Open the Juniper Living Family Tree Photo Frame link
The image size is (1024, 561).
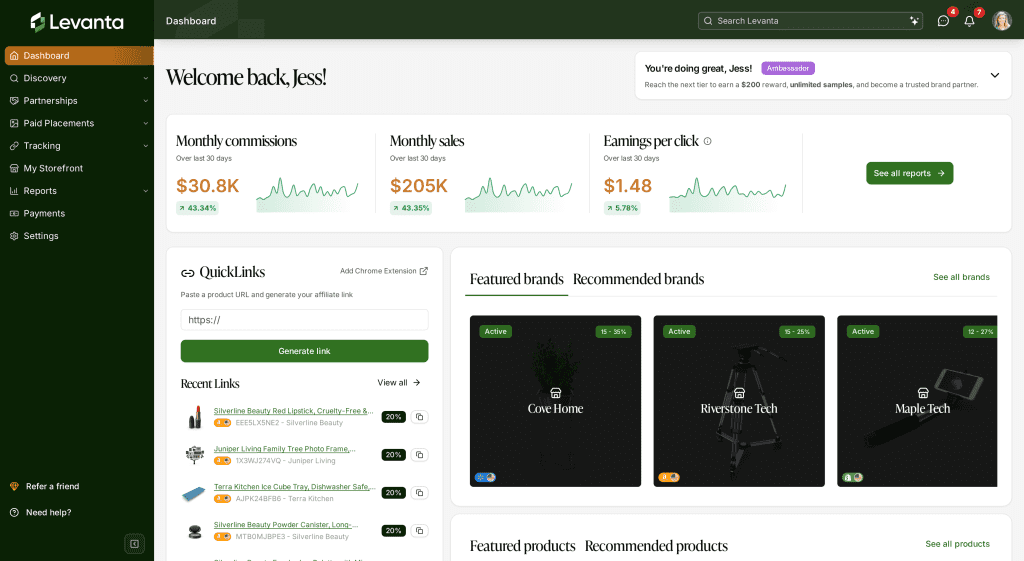285,449
